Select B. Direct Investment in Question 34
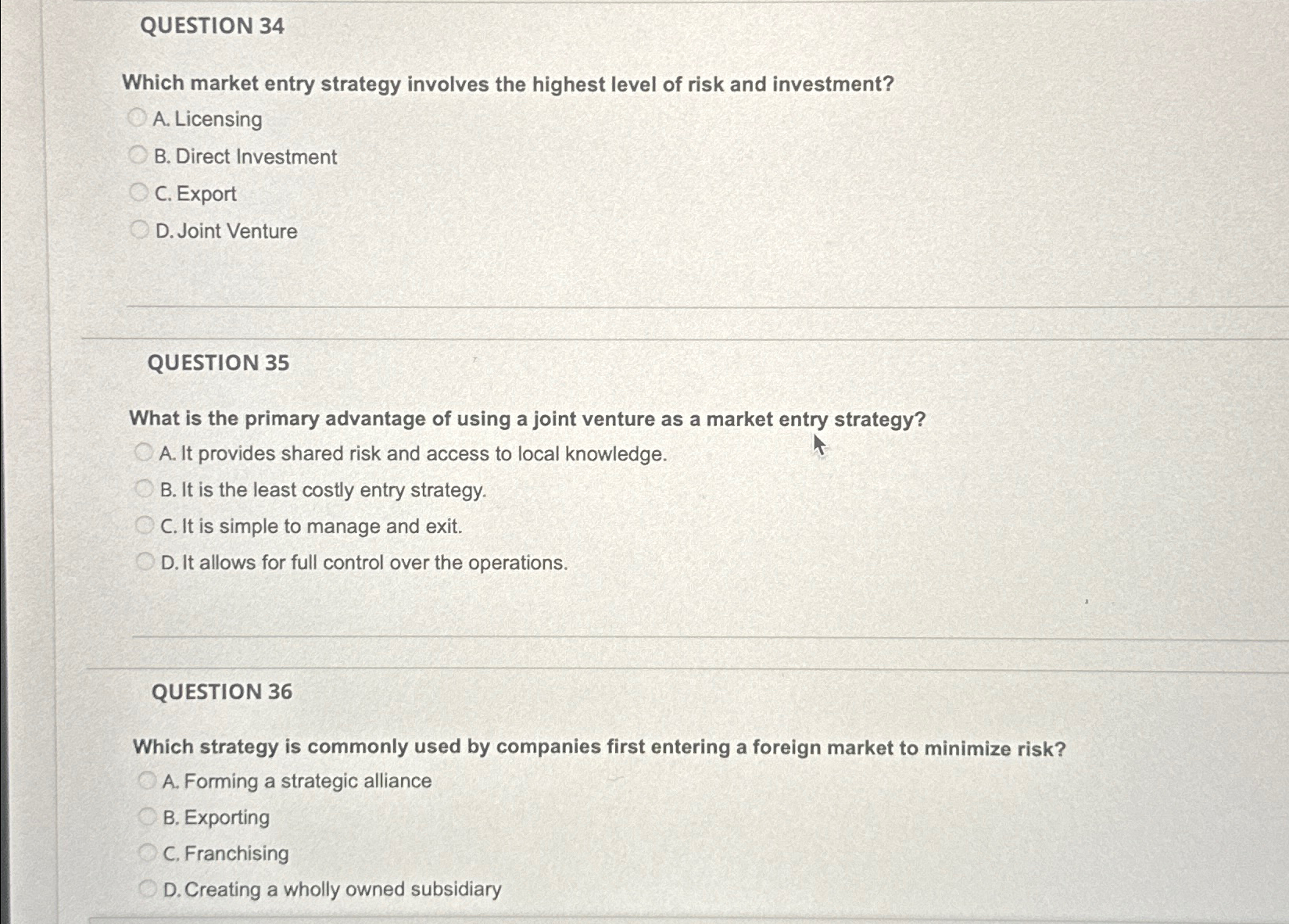The image size is (1289, 924). pos(139,153)
